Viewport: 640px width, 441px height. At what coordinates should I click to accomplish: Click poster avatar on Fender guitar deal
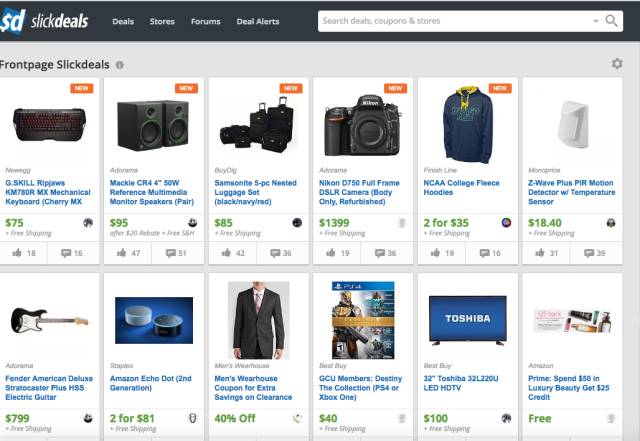pos(88,418)
